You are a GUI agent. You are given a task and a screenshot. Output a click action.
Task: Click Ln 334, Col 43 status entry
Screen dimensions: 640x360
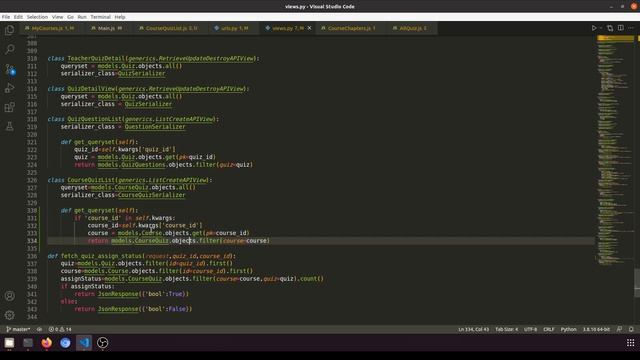(473, 329)
